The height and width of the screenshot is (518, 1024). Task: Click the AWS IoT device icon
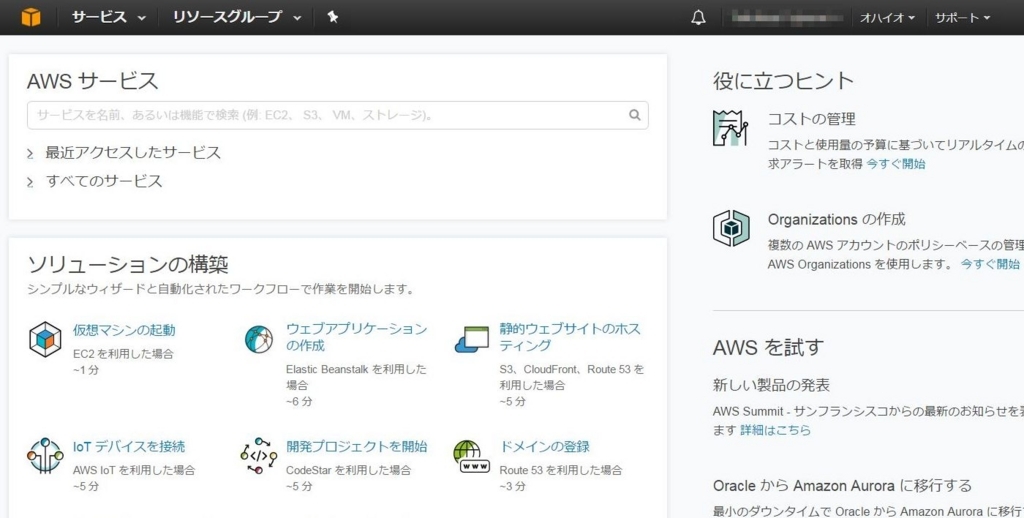pos(45,455)
